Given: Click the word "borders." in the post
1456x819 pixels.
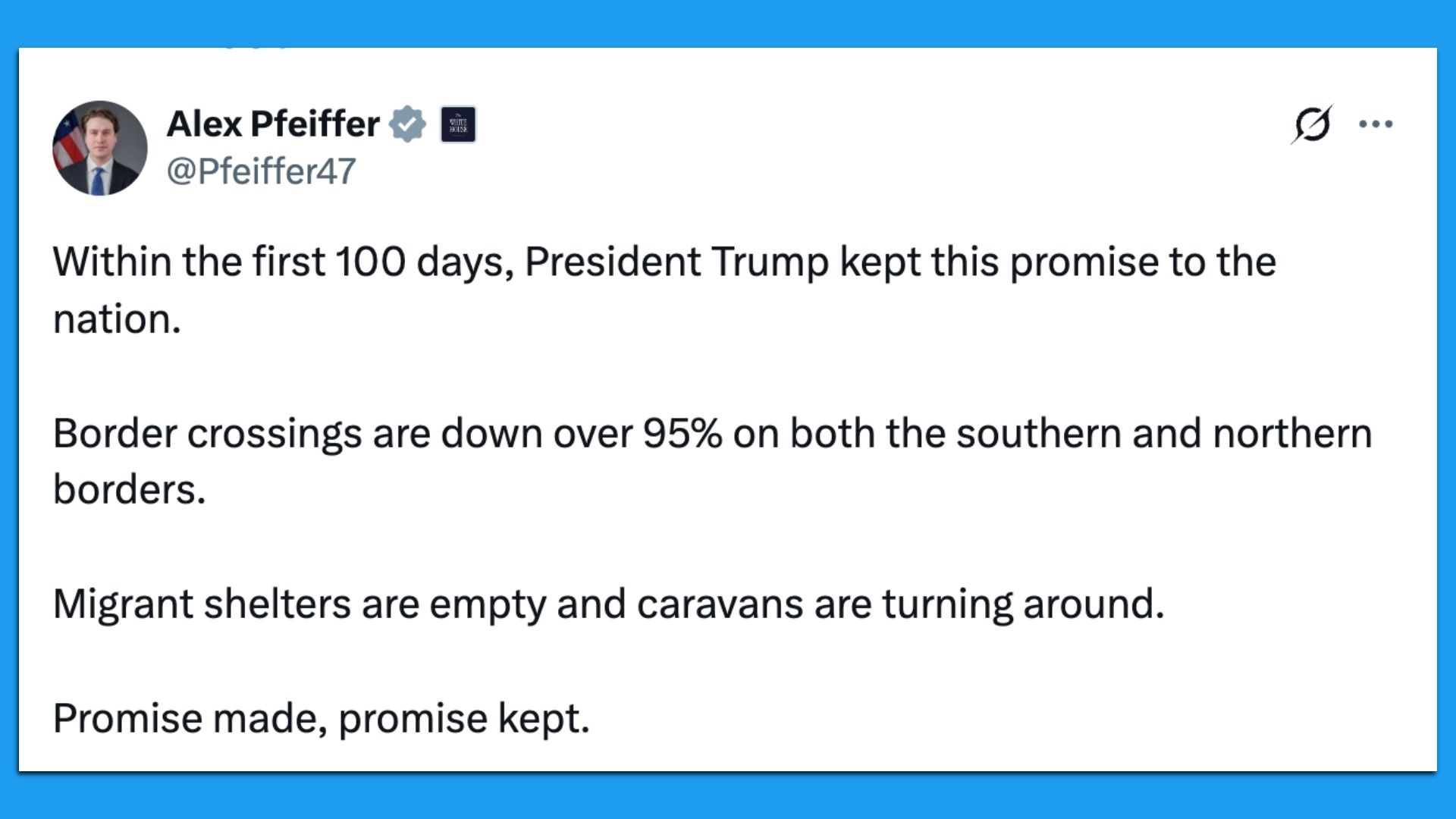Looking at the screenshot, I should (x=129, y=490).
